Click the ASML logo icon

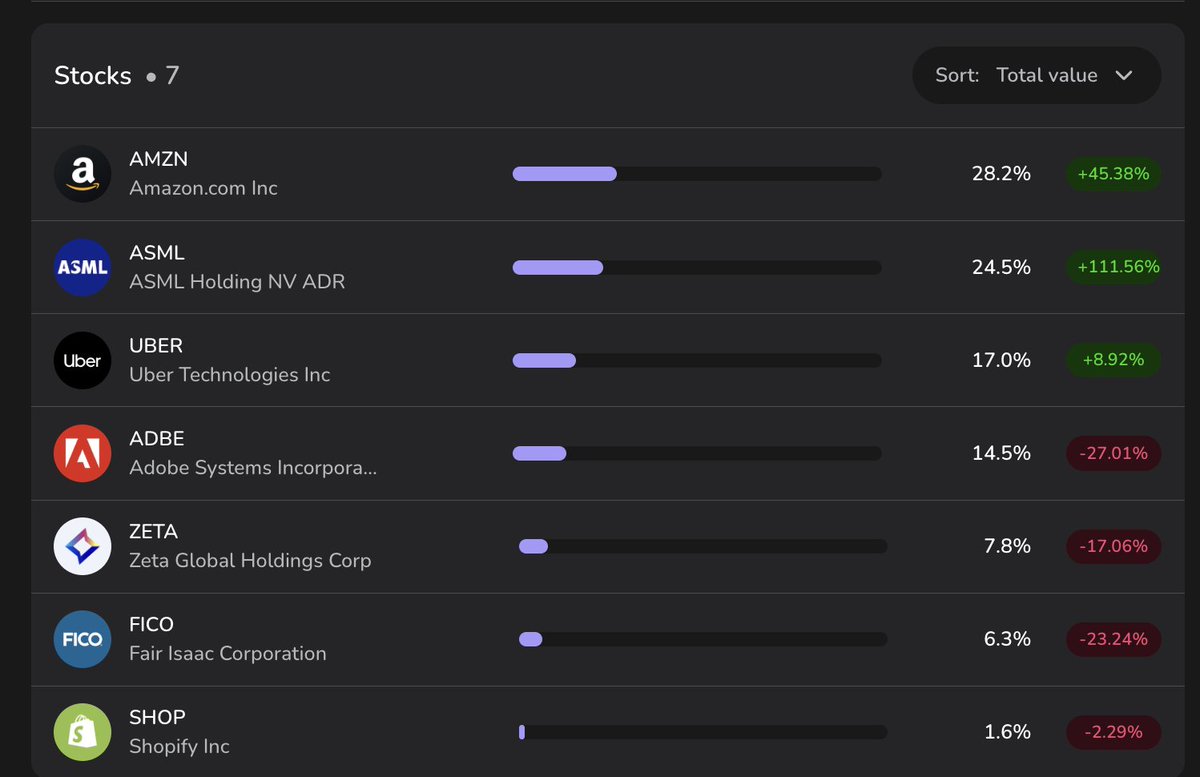point(82,267)
